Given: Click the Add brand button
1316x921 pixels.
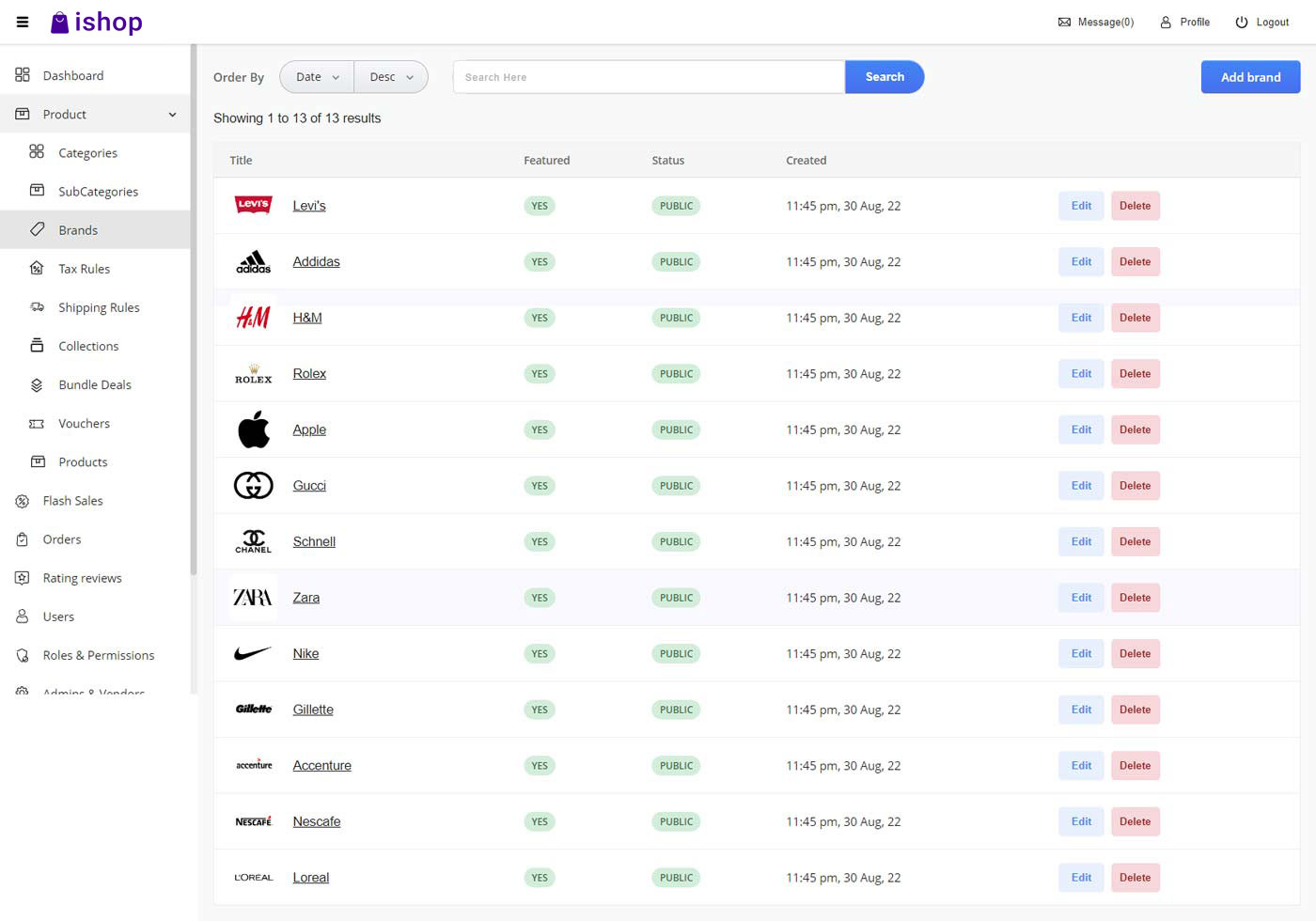Looking at the screenshot, I should [1250, 77].
